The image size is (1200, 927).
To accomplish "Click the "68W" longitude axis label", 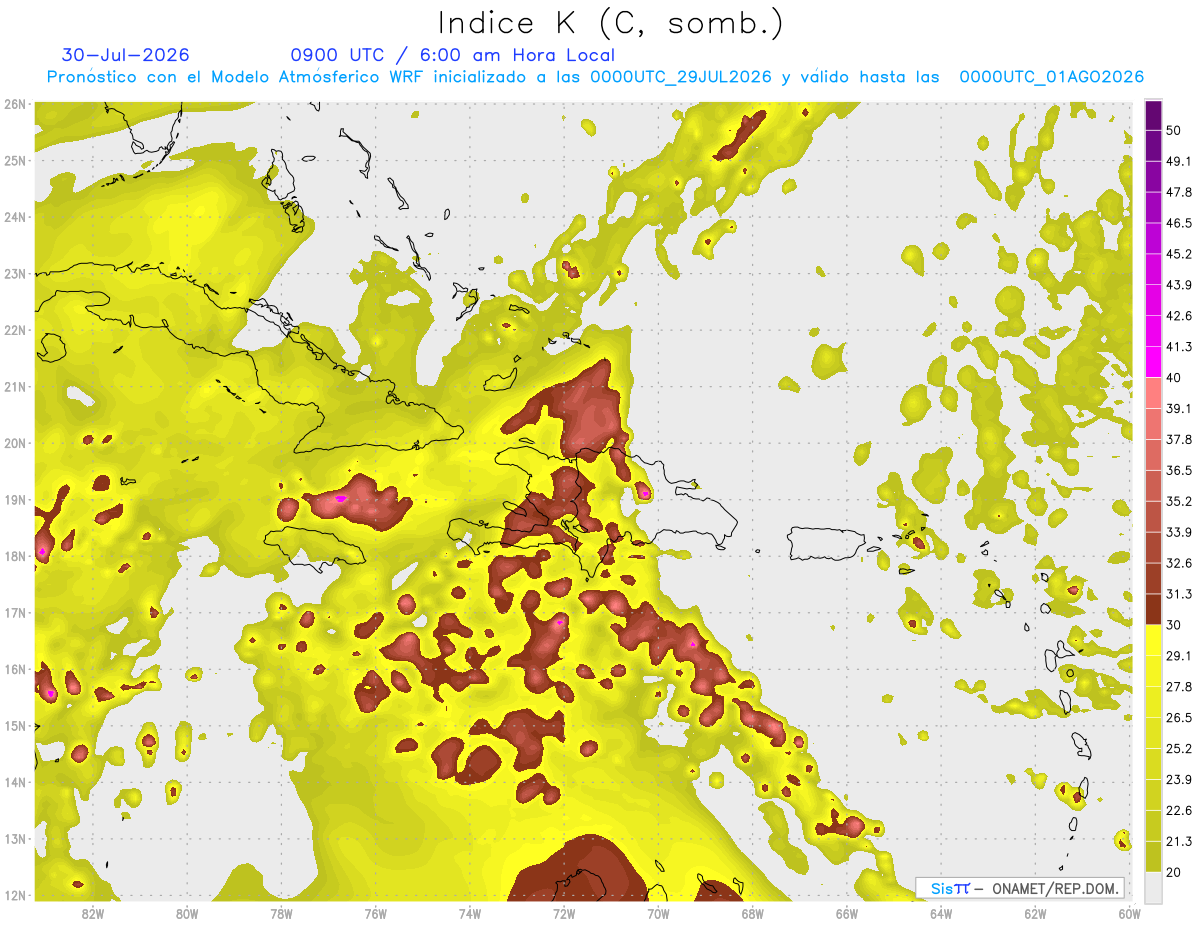I will (752, 912).
